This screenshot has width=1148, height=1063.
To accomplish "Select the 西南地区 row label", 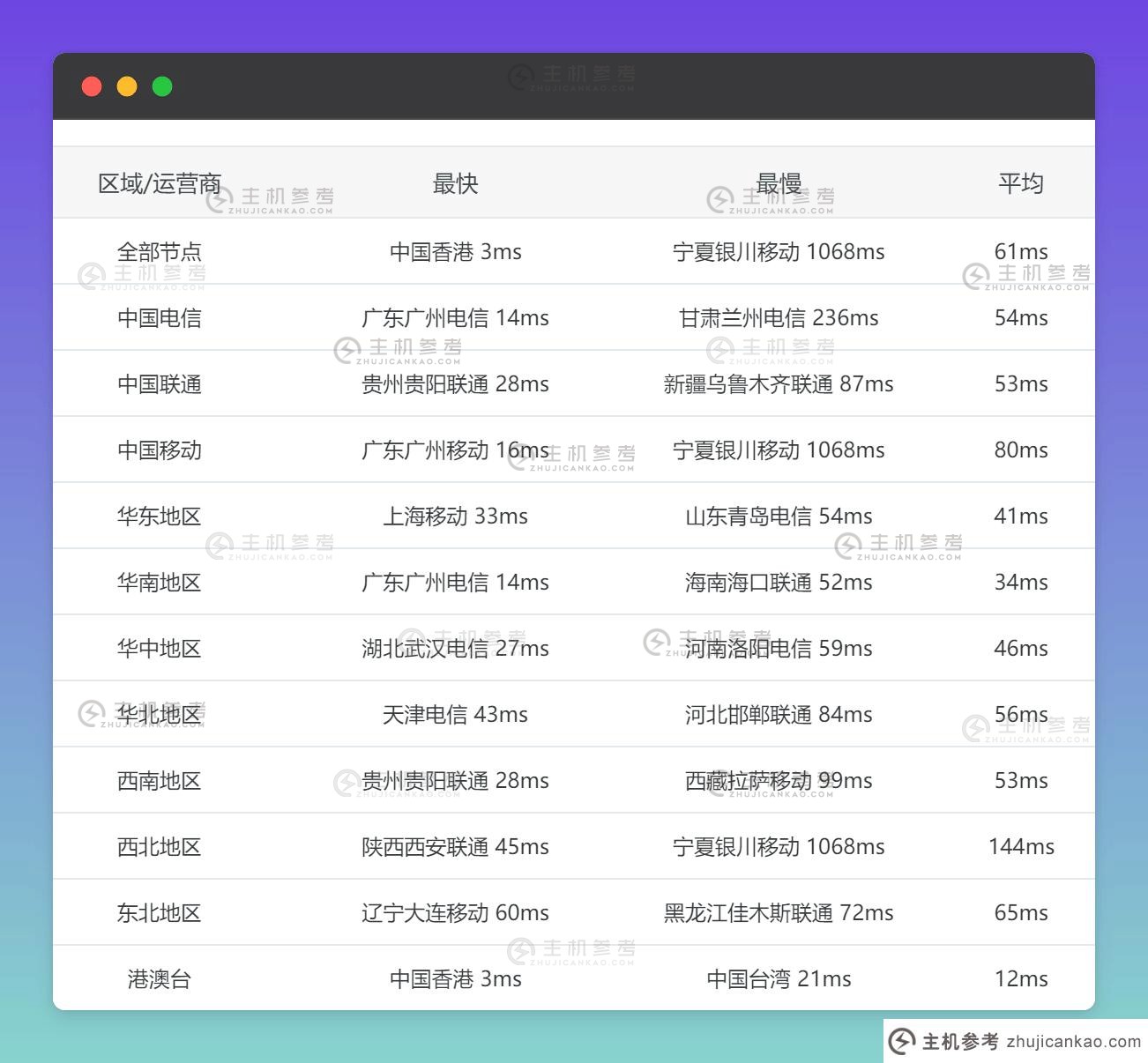I will click(160, 781).
